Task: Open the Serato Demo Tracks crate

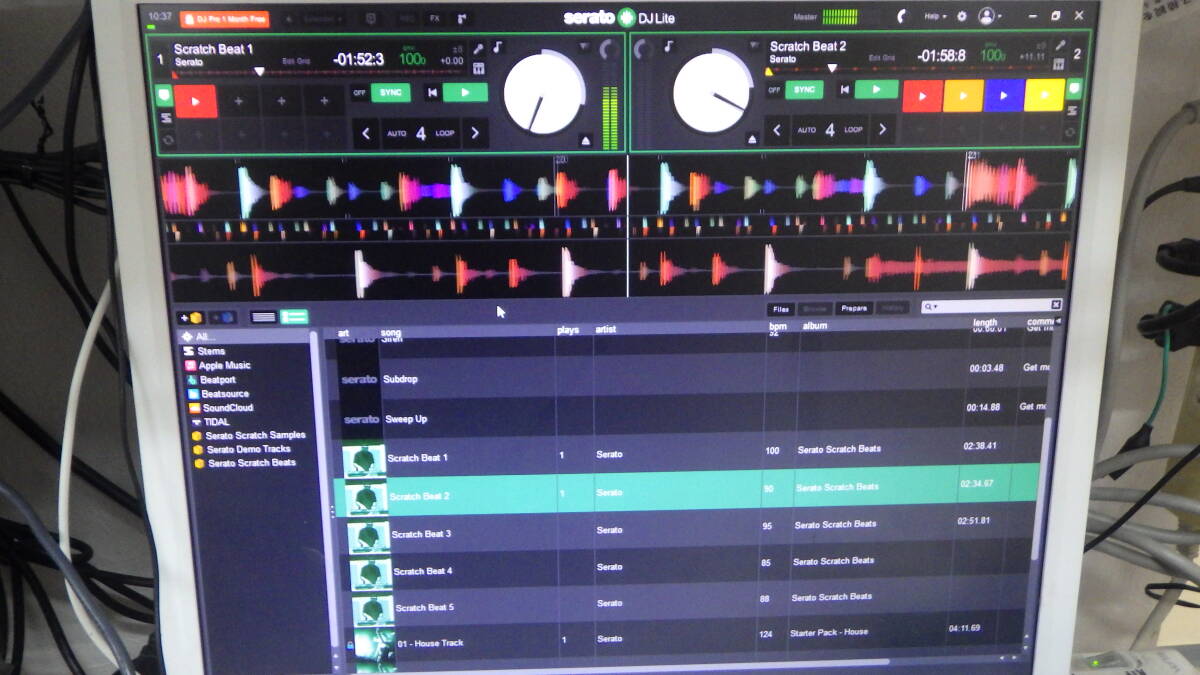Action: tap(248, 449)
